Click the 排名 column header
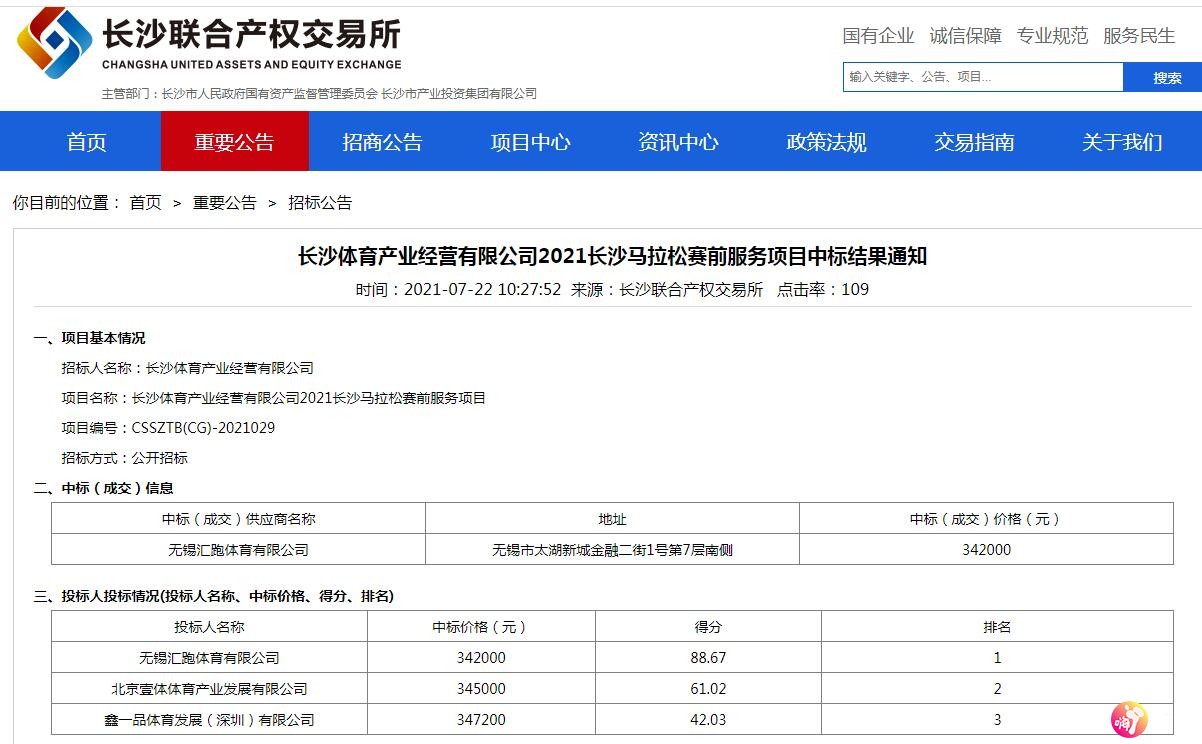Viewport: 1202px width, 744px height. pyautogui.click(x=997, y=627)
